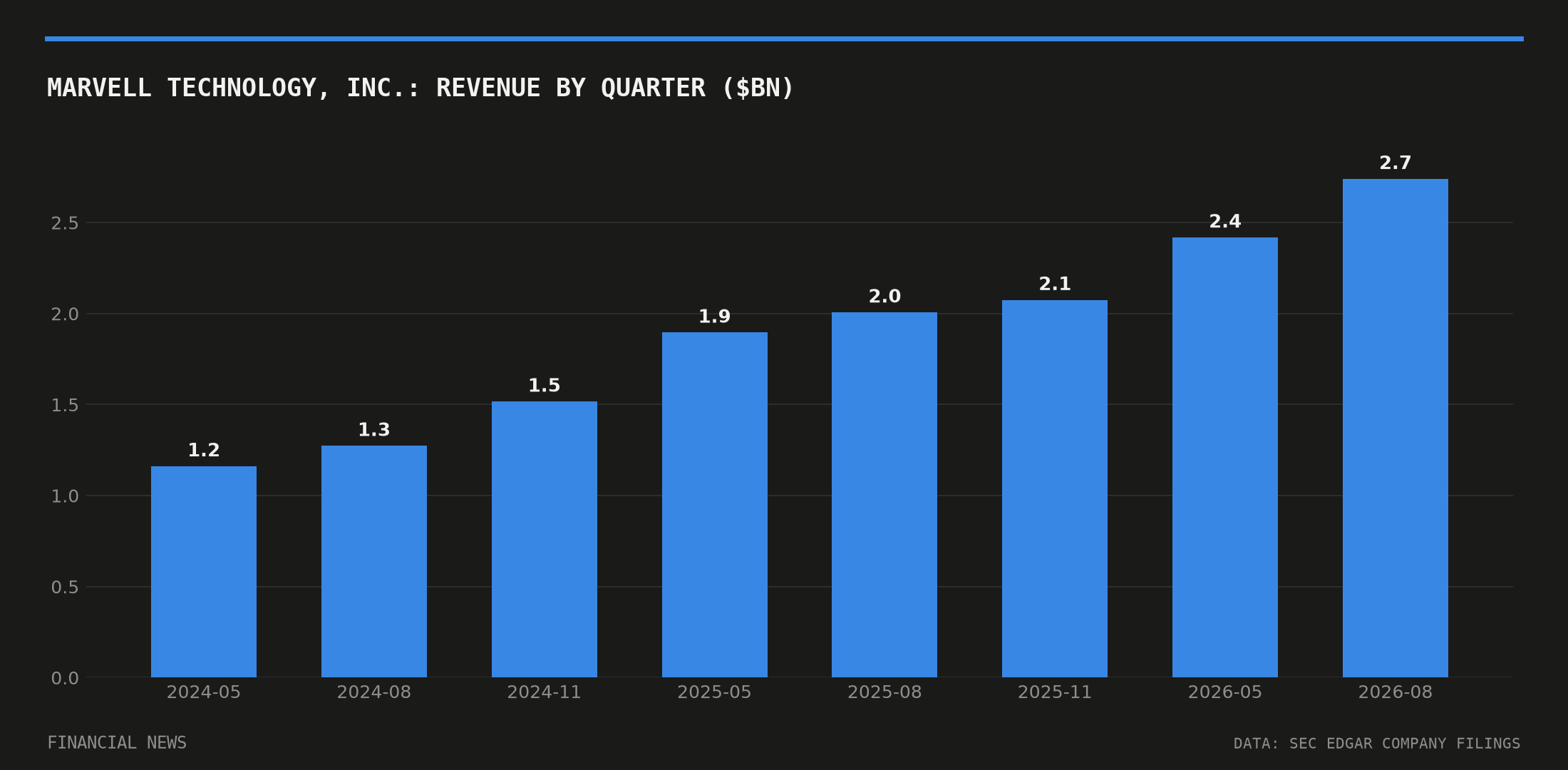Click the 2025-05 x-axis label
This screenshot has height=770, width=1568.
point(715,692)
